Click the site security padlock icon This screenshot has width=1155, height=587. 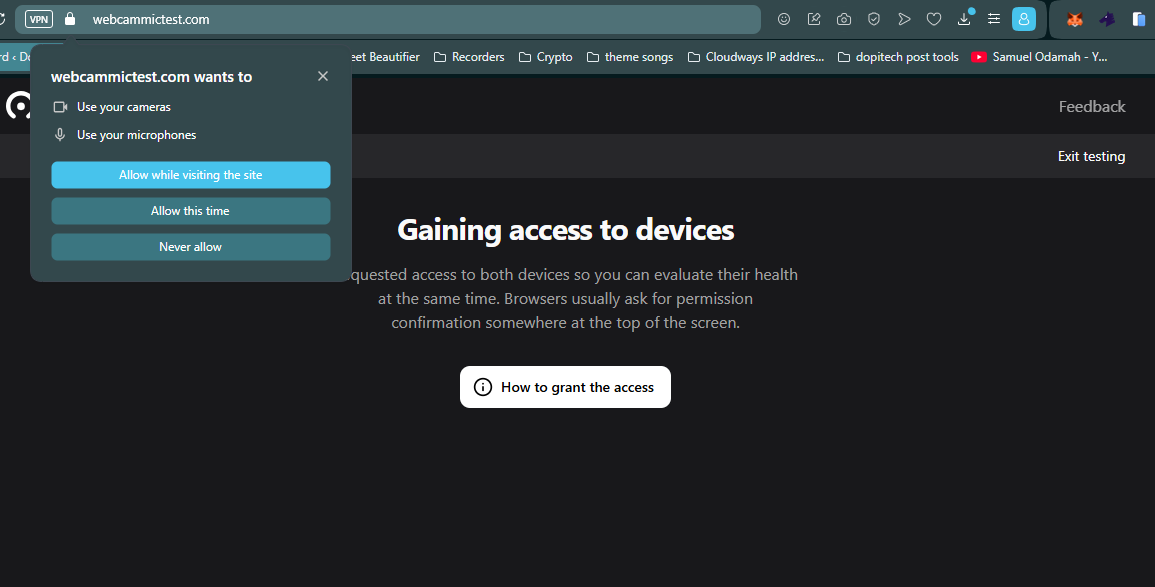[69, 19]
